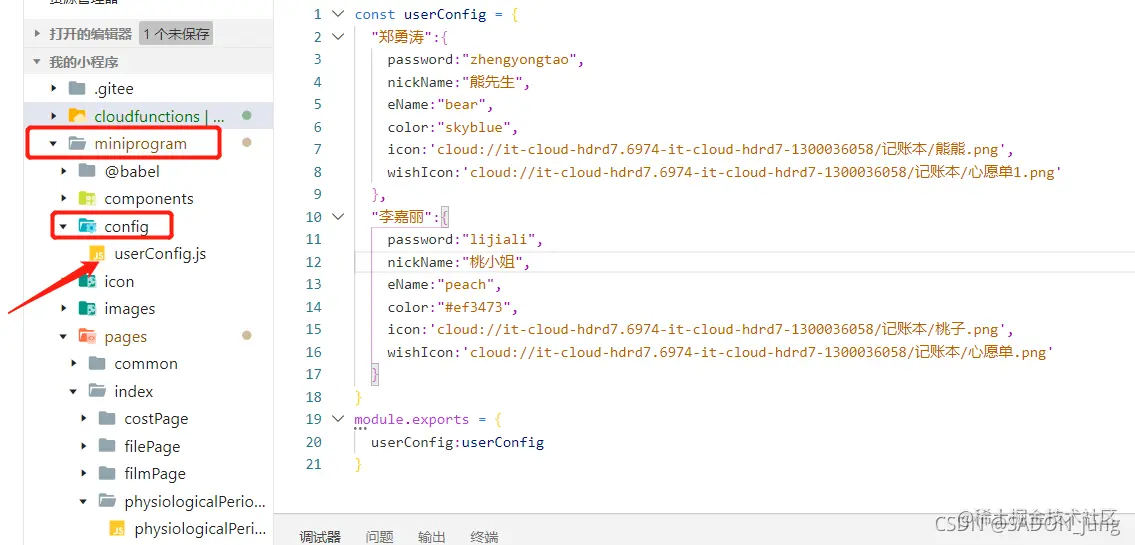Click the miniprogram folder icon
The height and width of the screenshot is (545, 1135).
77,143
